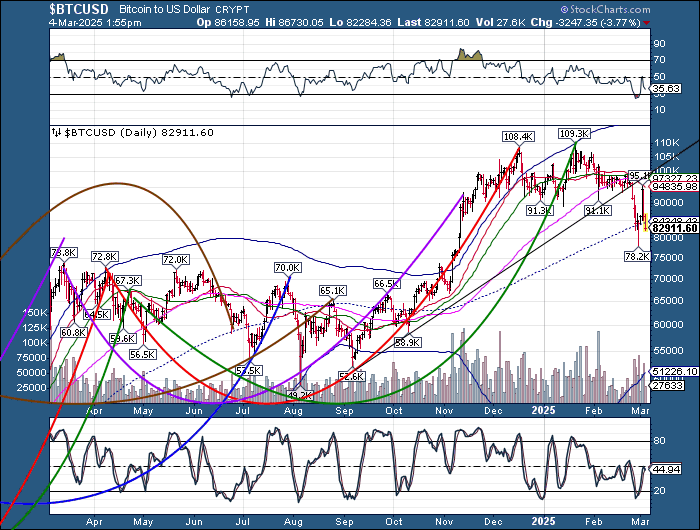Click the $BTCUSD (Daily) legend label
This screenshot has height=530, width=700.
click(130, 131)
